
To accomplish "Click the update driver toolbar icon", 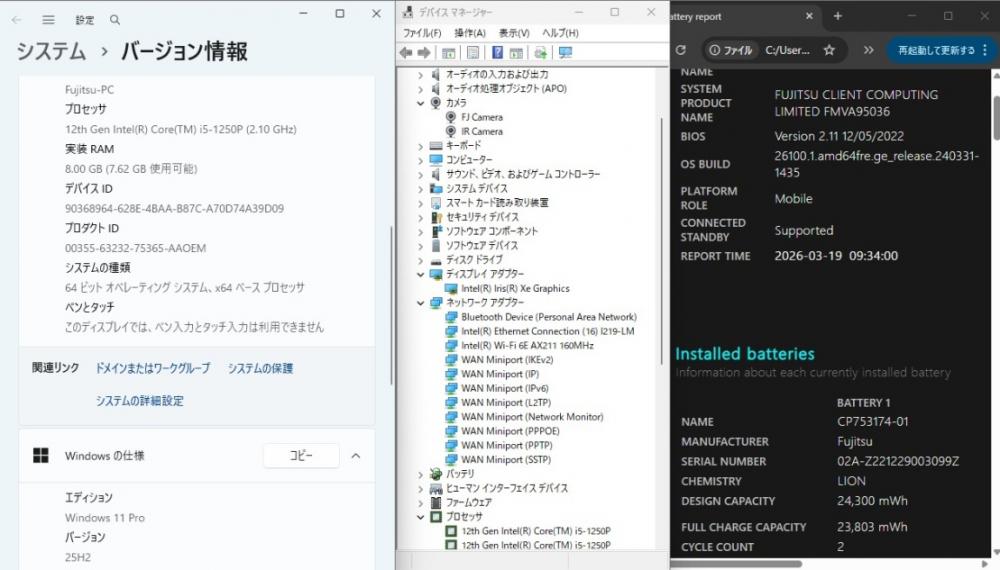I will 541,53.
